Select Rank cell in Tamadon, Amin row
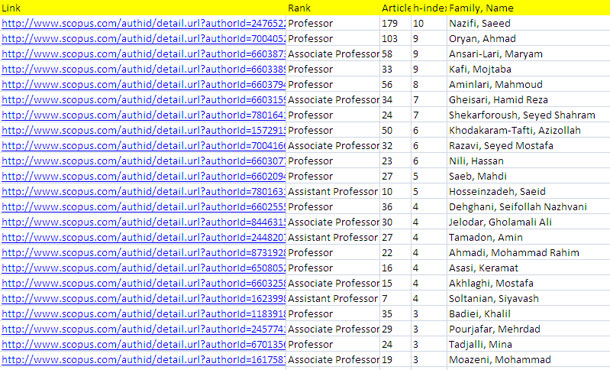 tap(333, 237)
